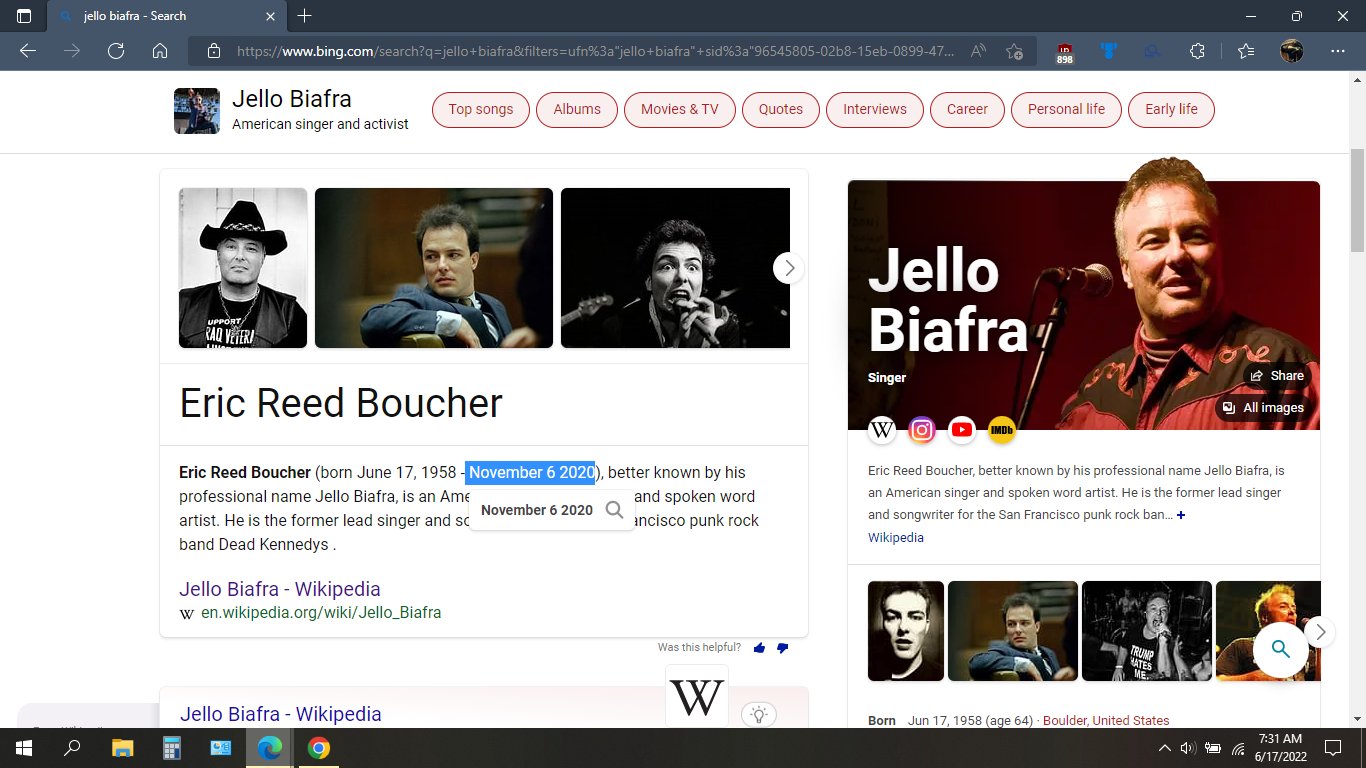Go back to the previous page
1366x768 pixels.
click(x=28, y=51)
